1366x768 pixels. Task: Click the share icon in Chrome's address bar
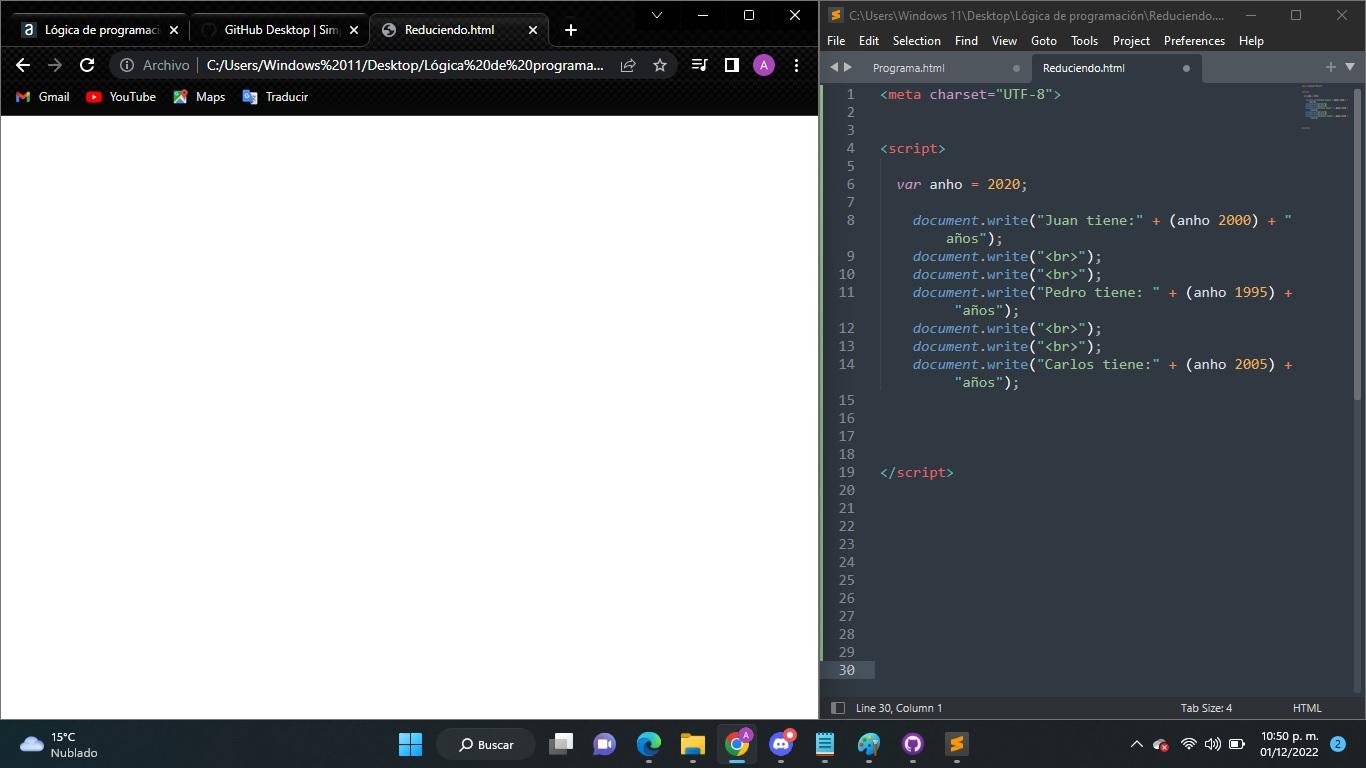pos(627,65)
